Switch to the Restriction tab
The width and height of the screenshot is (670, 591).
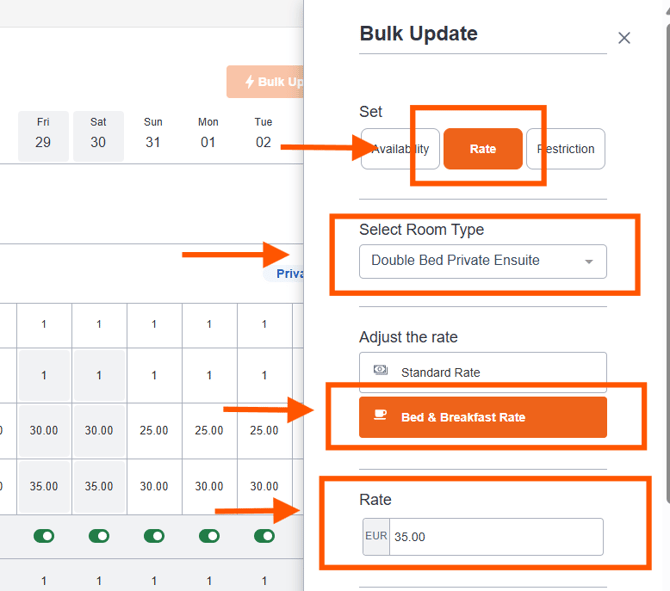click(566, 149)
